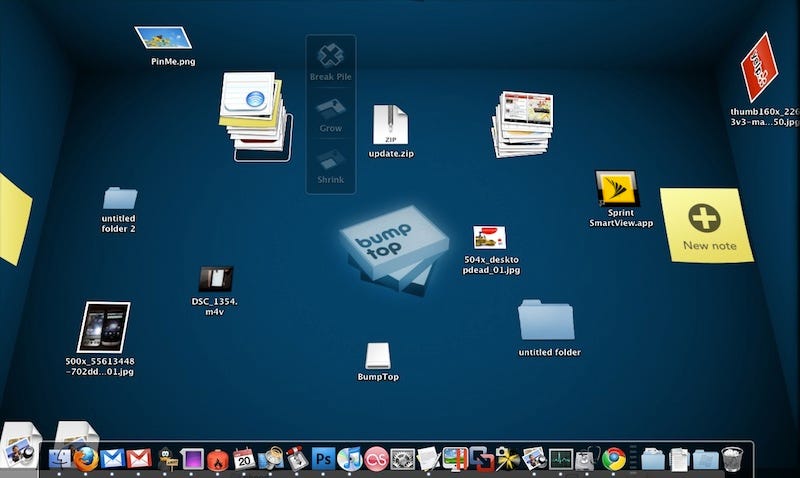The image size is (800, 478).
Task: Select the Sprint SmartView.app icon
Action: 617,188
